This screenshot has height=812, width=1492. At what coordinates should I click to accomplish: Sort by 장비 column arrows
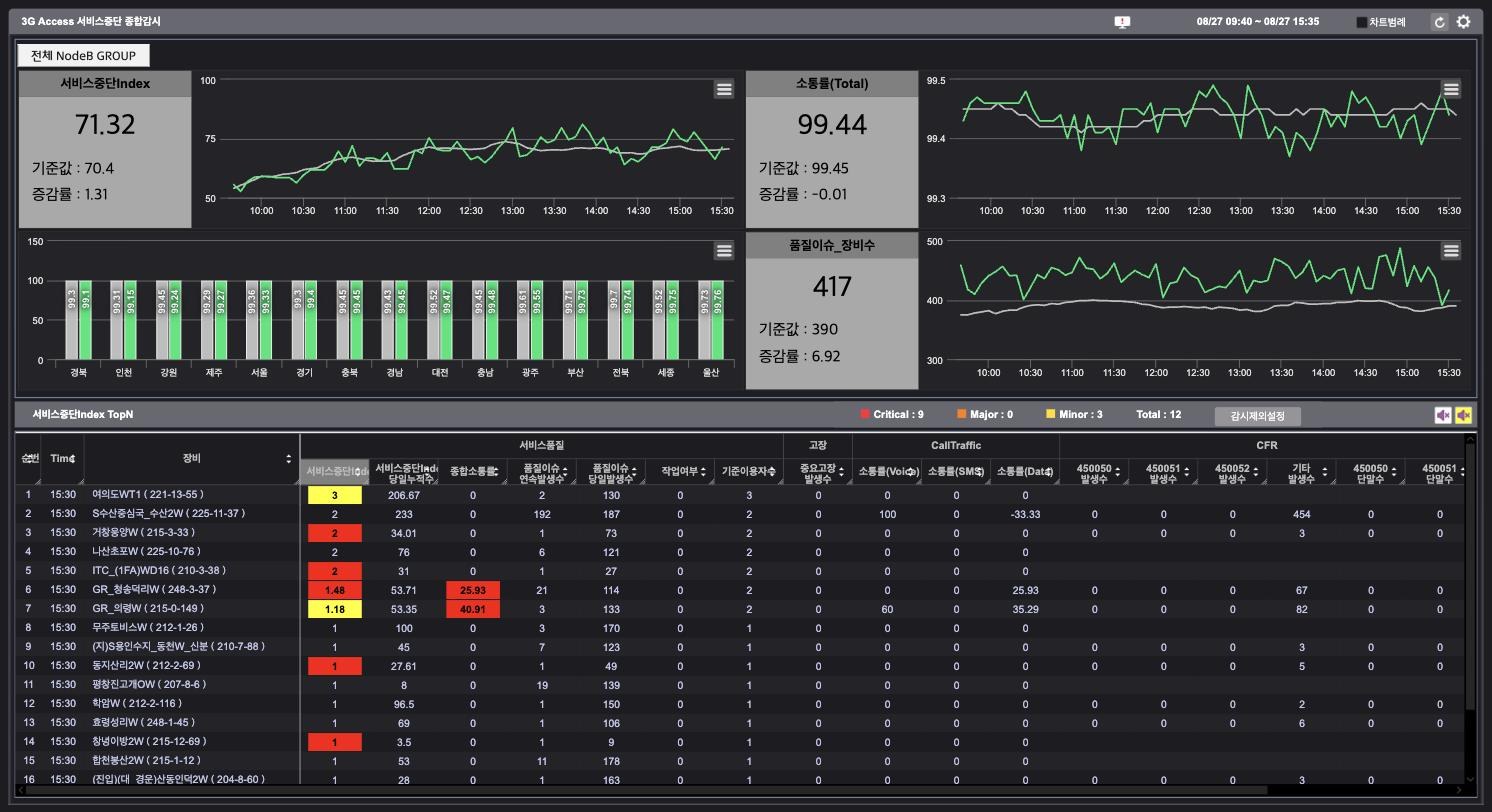289,459
